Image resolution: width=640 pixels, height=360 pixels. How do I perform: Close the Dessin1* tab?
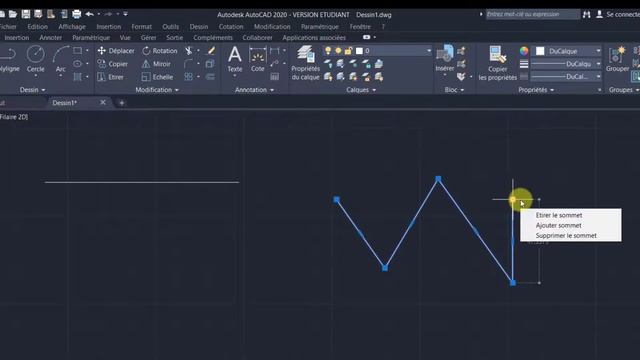coord(103,102)
